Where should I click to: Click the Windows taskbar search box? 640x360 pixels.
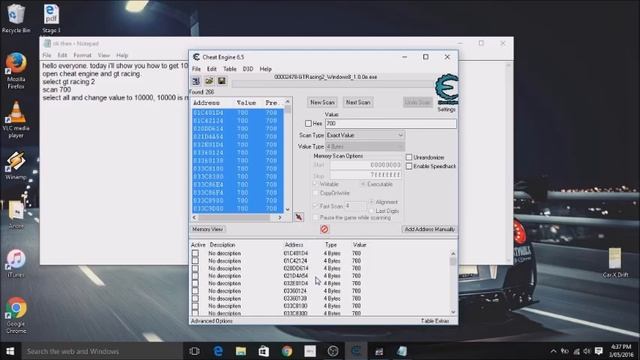[102, 351]
